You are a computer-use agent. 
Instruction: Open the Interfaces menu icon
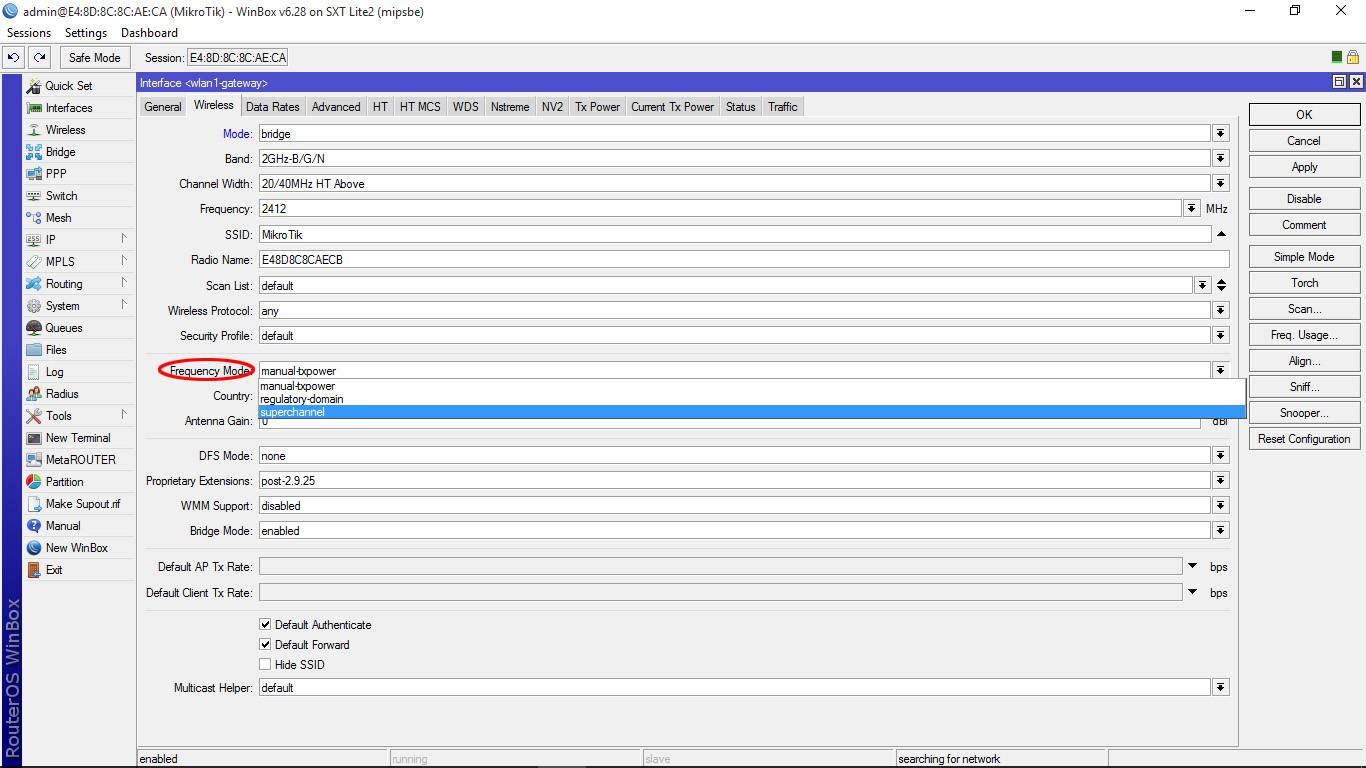34,108
